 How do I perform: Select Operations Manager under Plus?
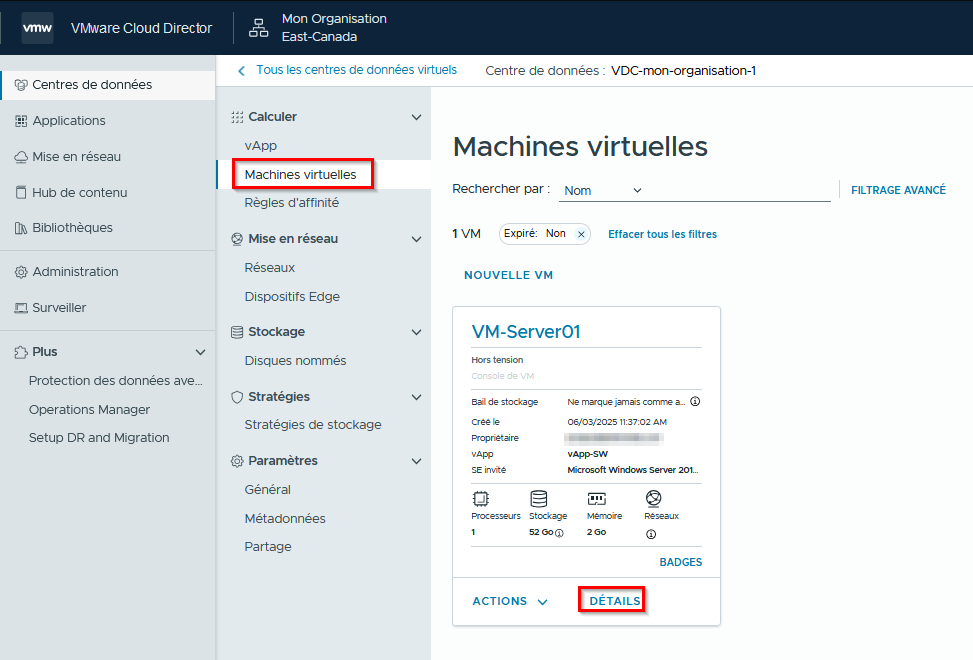[x=89, y=410]
